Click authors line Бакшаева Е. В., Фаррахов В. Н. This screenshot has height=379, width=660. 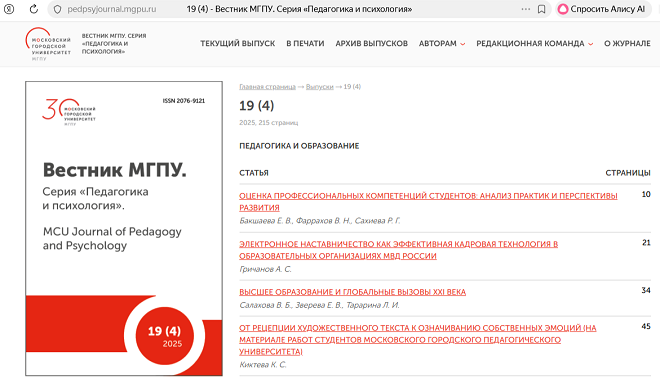pos(319,221)
